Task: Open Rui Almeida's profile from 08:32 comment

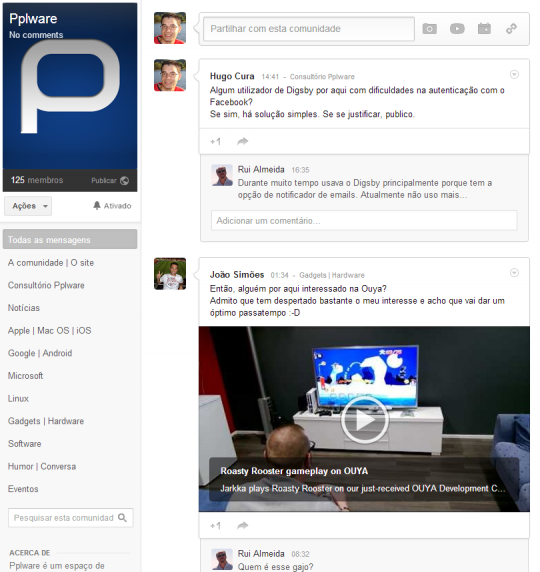Action: (x=261, y=553)
